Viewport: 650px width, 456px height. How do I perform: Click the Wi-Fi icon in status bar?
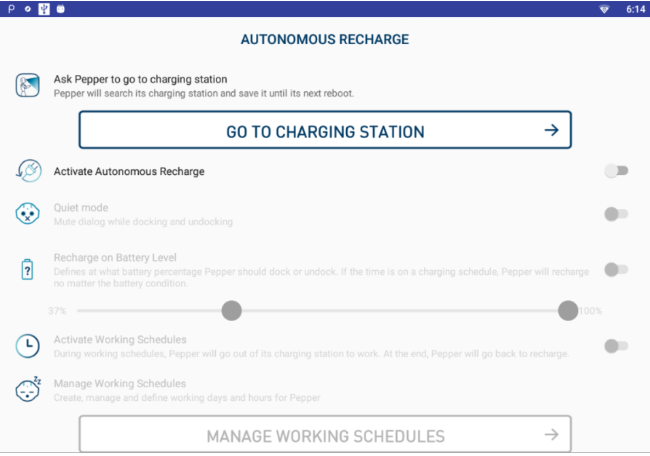pos(604,9)
